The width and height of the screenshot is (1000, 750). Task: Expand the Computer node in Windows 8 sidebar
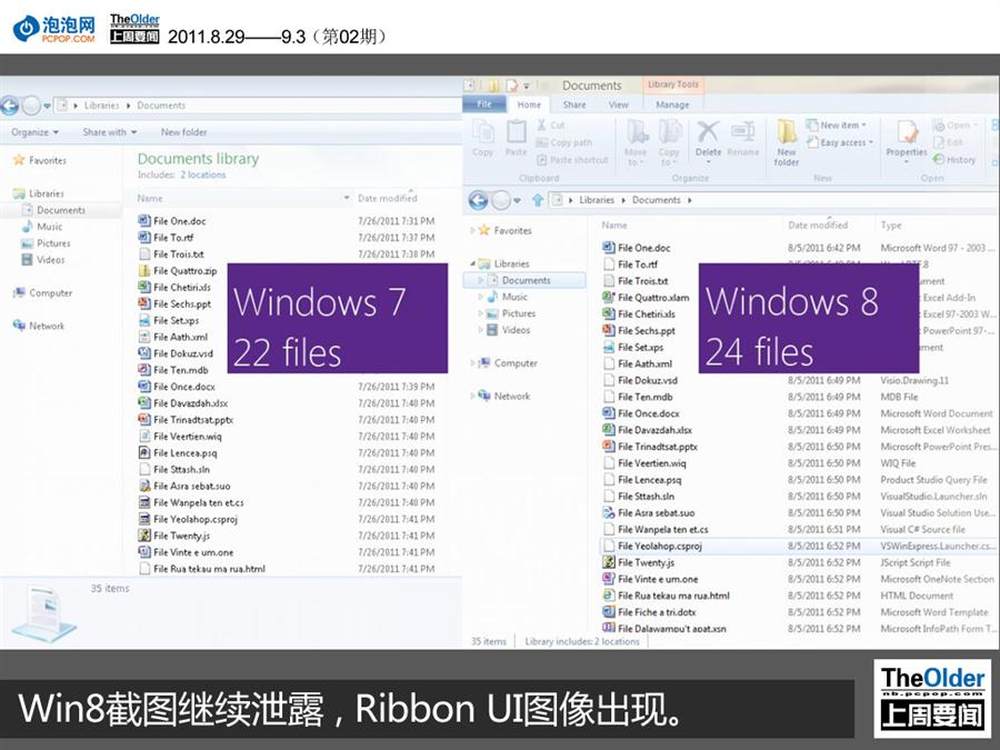click(473, 363)
